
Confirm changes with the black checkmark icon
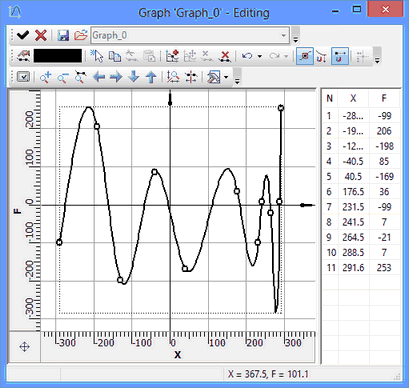(x=23, y=35)
